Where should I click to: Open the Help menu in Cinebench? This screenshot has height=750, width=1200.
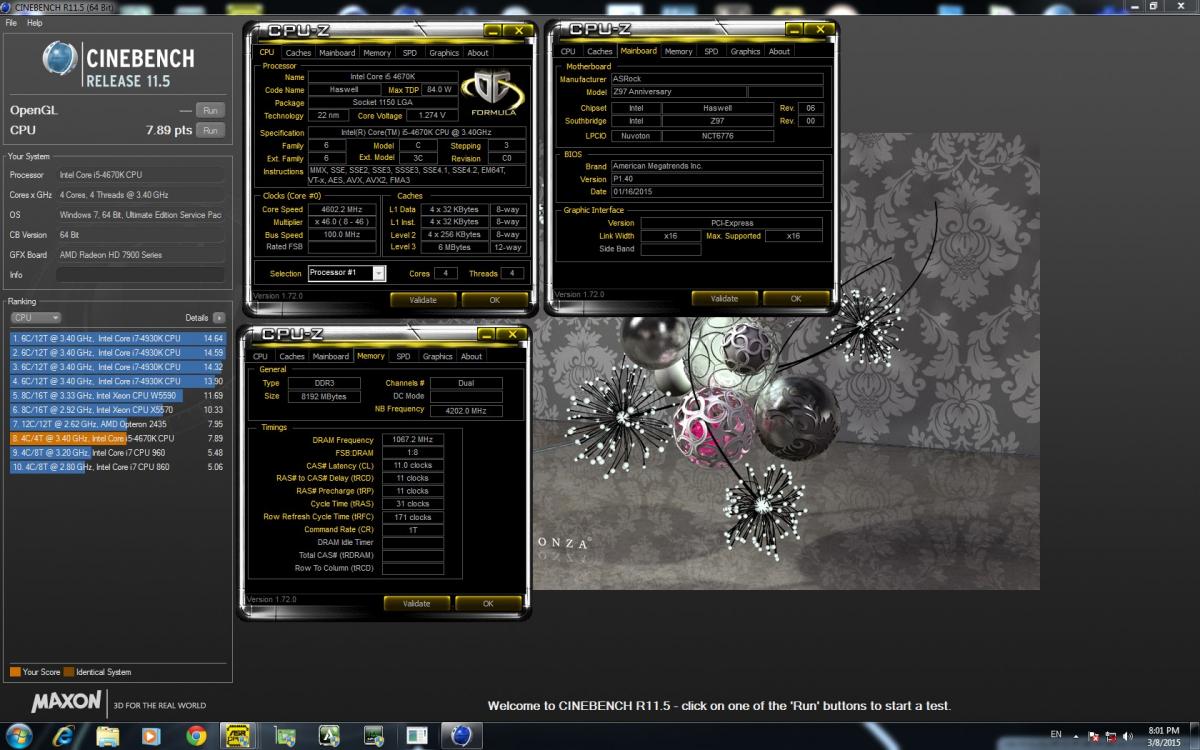pyautogui.click(x=34, y=22)
